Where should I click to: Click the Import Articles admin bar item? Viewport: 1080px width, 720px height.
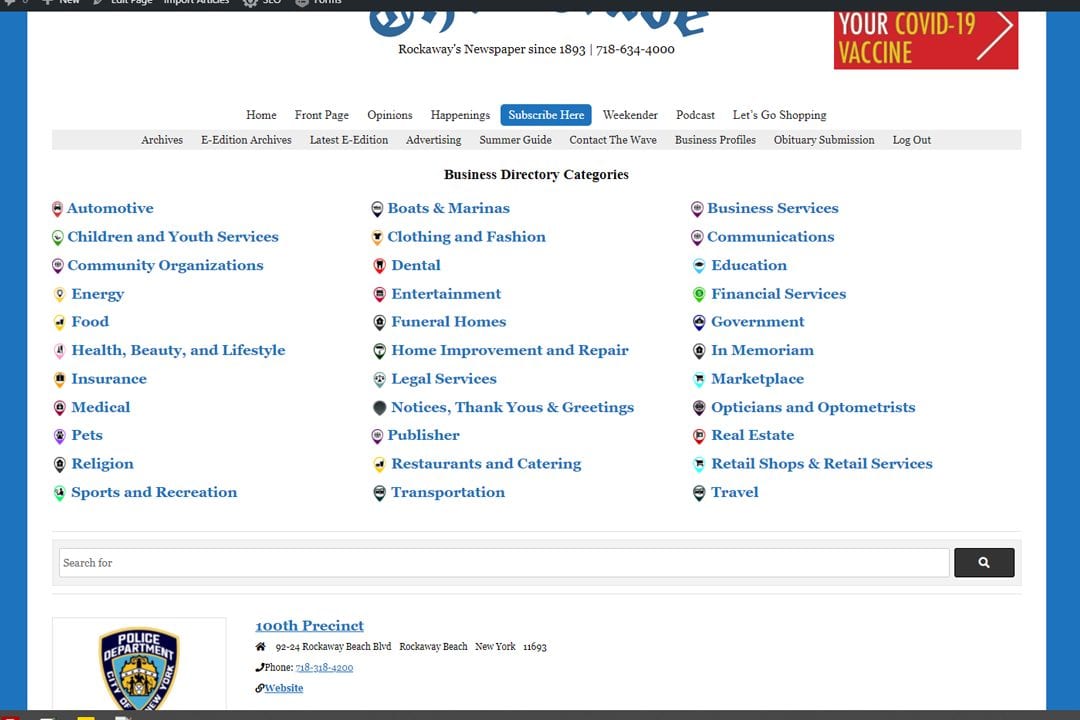pyautogui.click(x=196, y=2)
